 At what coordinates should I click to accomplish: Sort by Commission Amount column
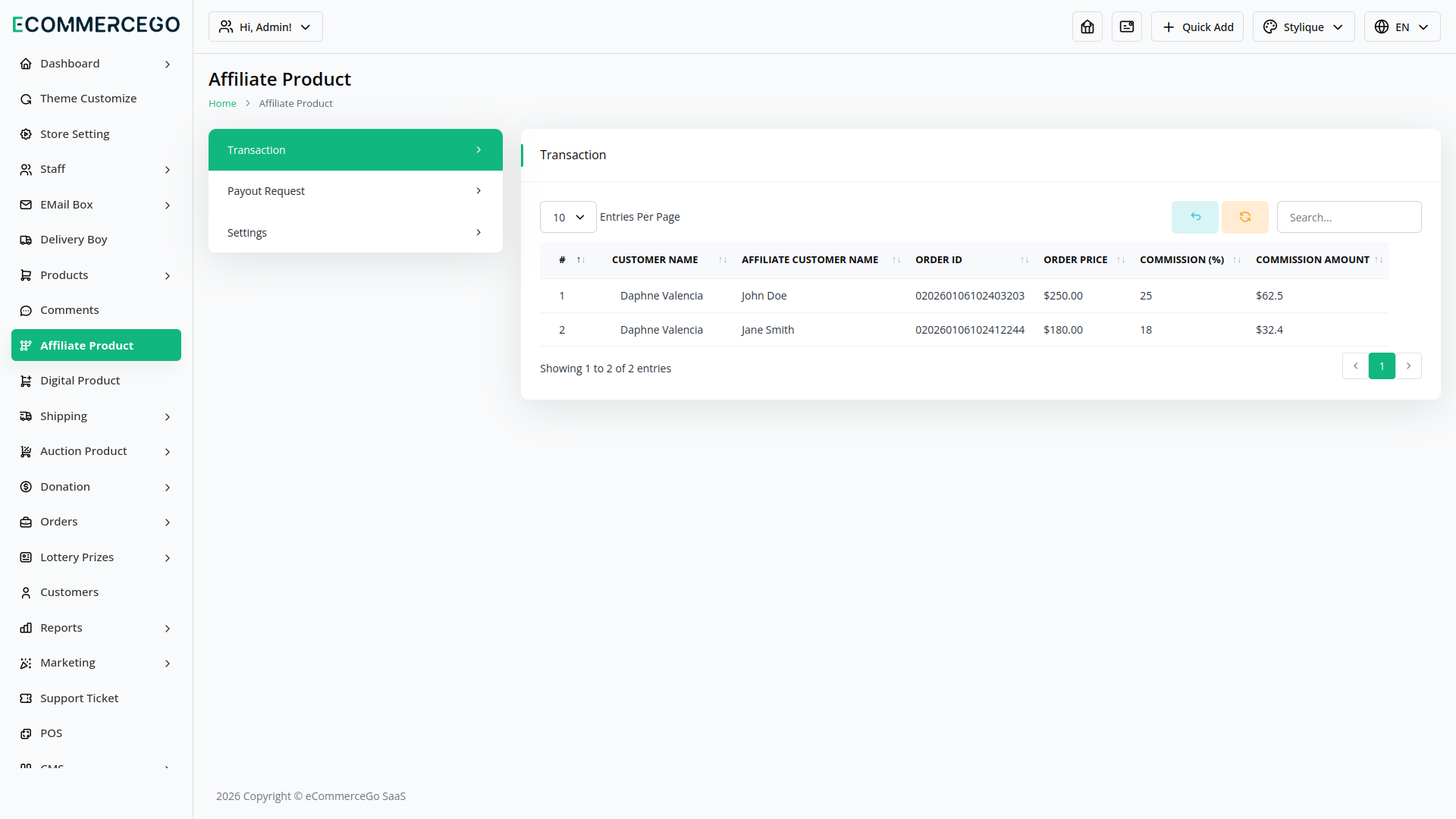click(x=1318, y=260)
